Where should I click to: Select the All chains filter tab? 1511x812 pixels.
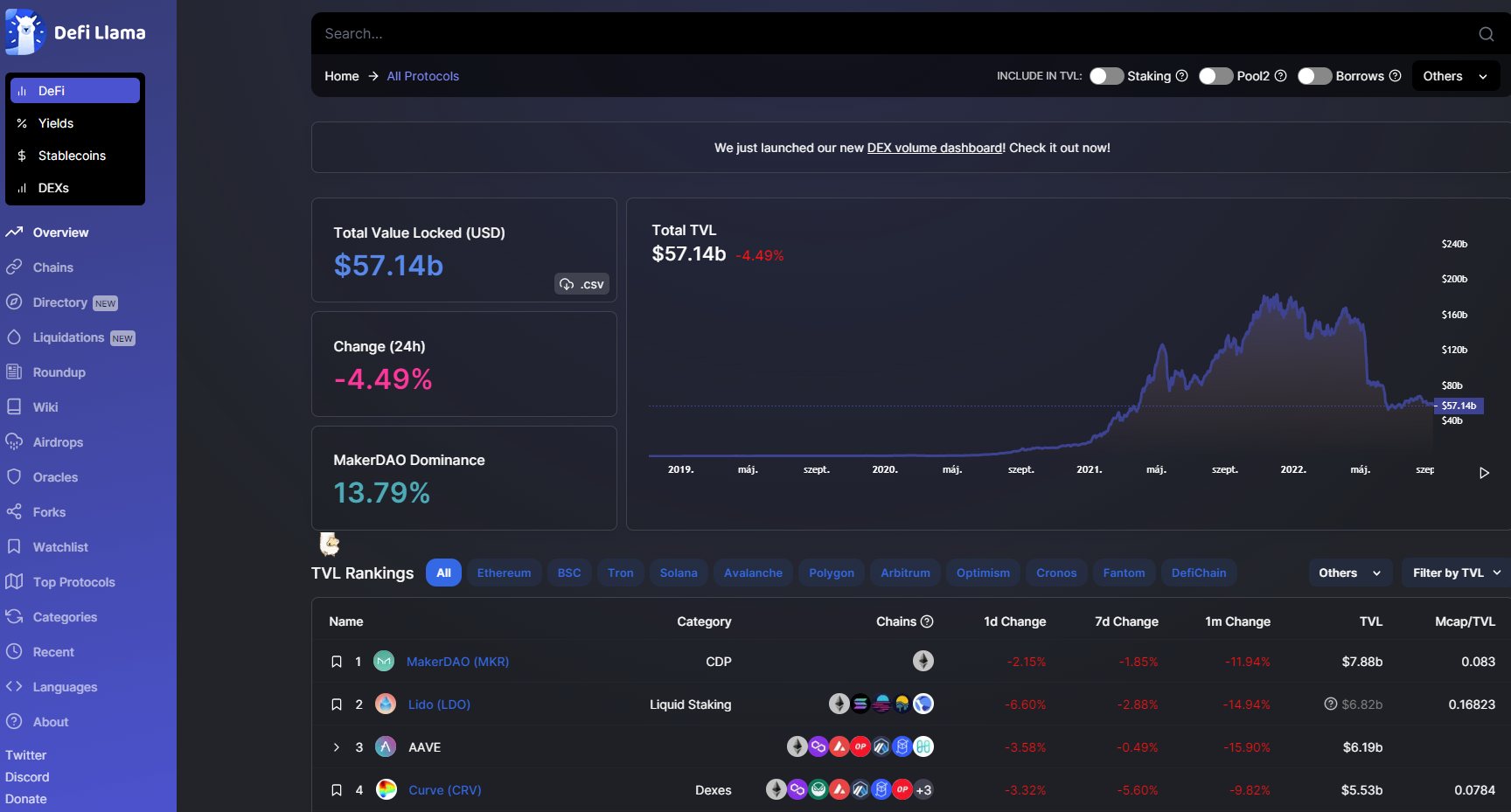(x=443, y=573)
